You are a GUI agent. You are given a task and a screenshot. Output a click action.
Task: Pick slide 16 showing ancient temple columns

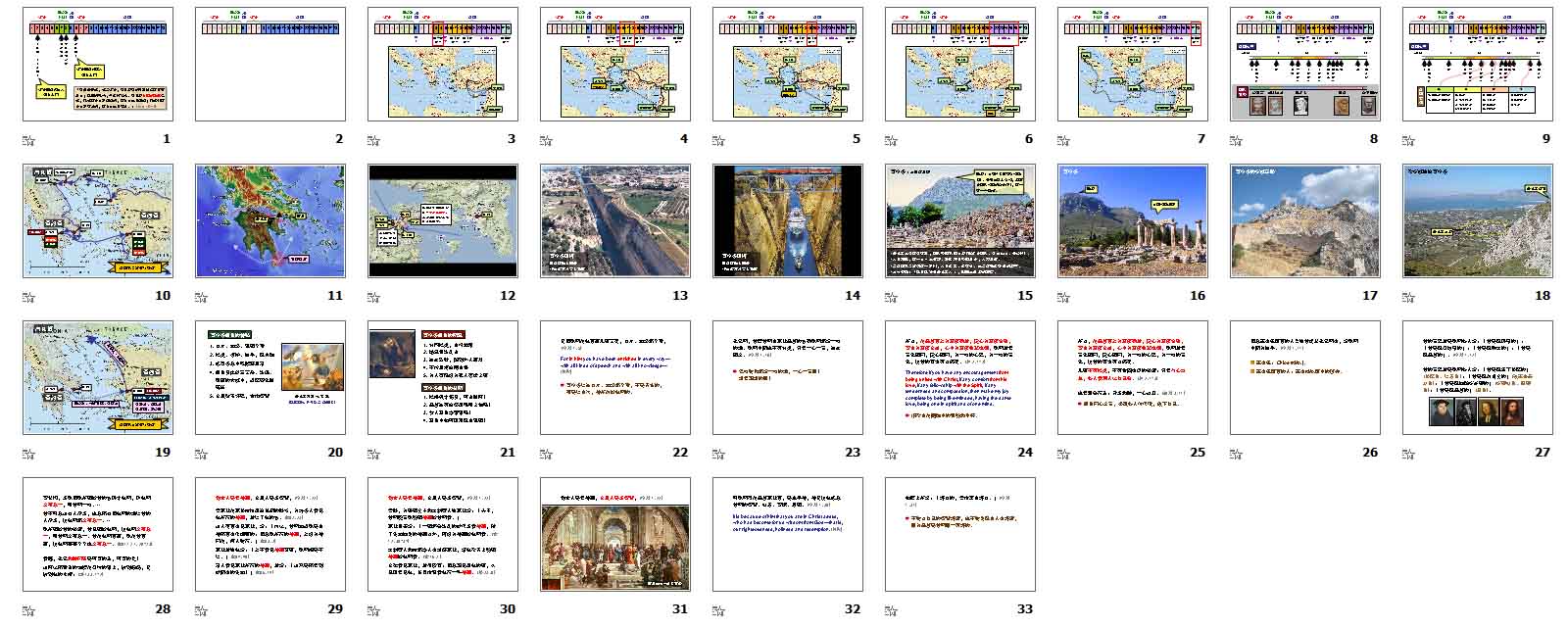pos(1133,221)
